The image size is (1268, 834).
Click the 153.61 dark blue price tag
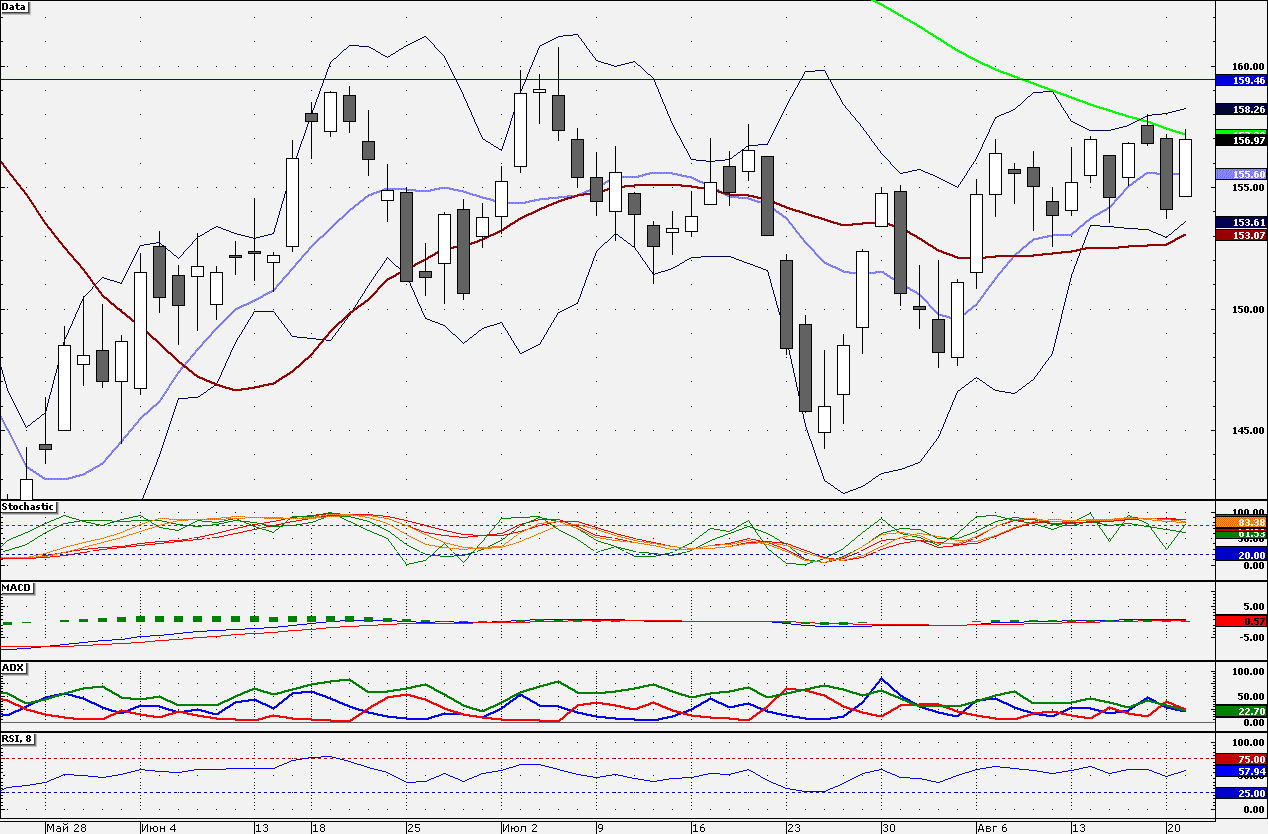(1239, 222)
